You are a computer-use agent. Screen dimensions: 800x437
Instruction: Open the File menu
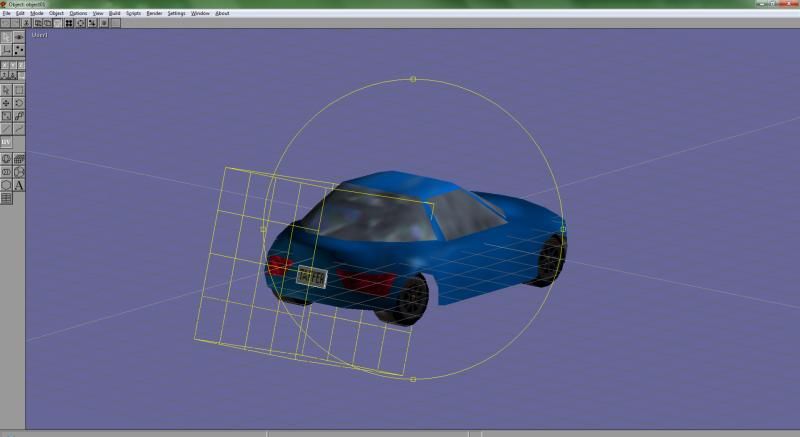click(x=6, y=13)
